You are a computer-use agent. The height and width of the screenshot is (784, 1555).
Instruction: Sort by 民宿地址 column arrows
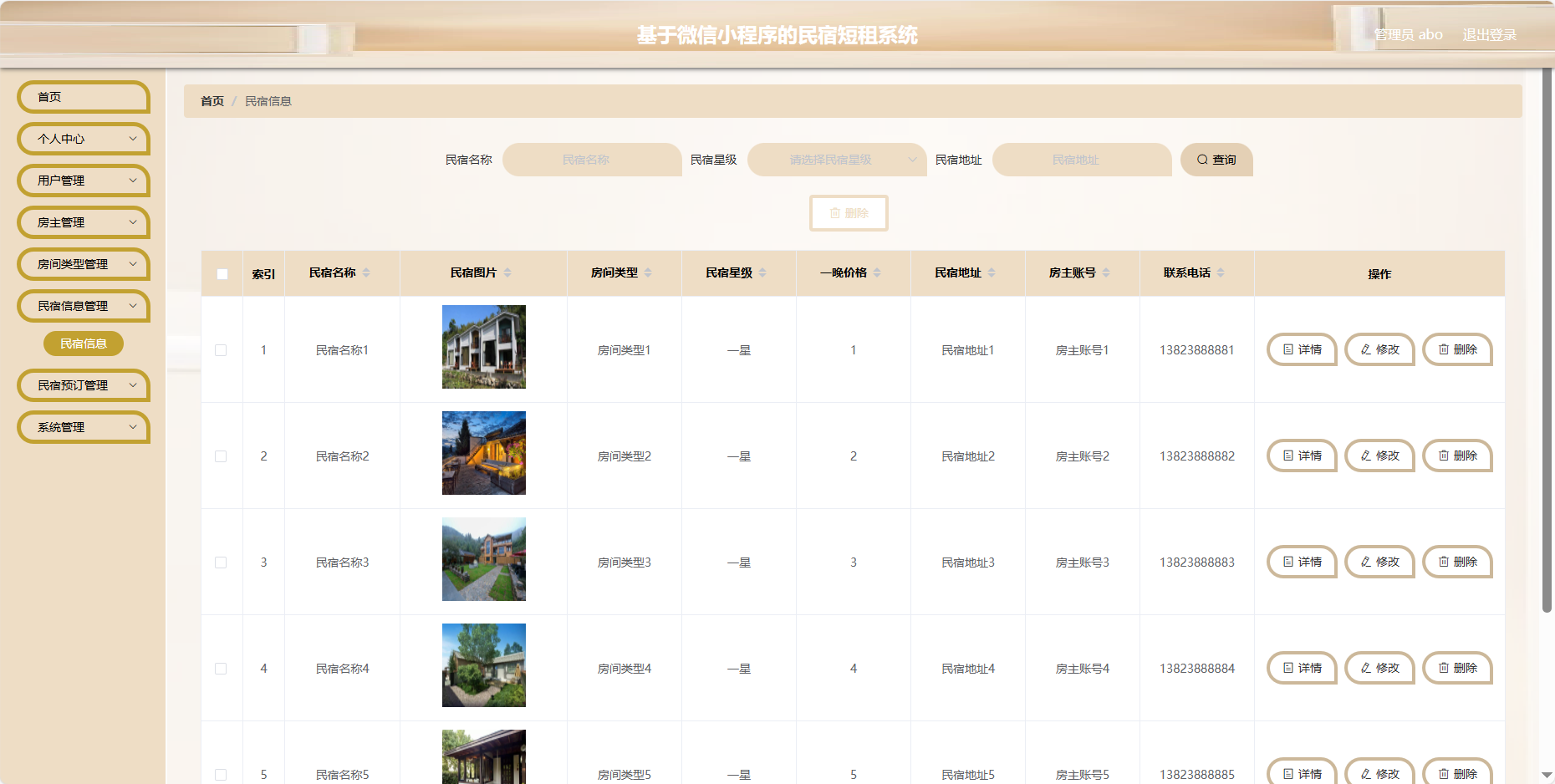point(992,272)
